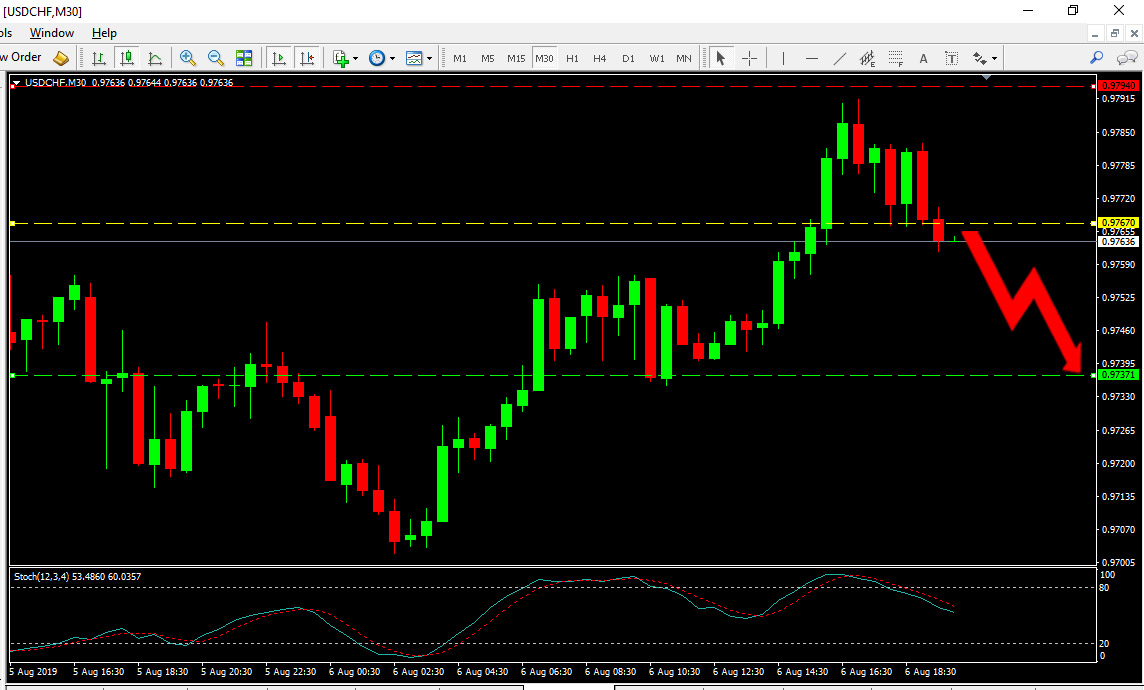Click the periodicity clock icon
The image size is (1144, 690).
click(x=377, y=58)
